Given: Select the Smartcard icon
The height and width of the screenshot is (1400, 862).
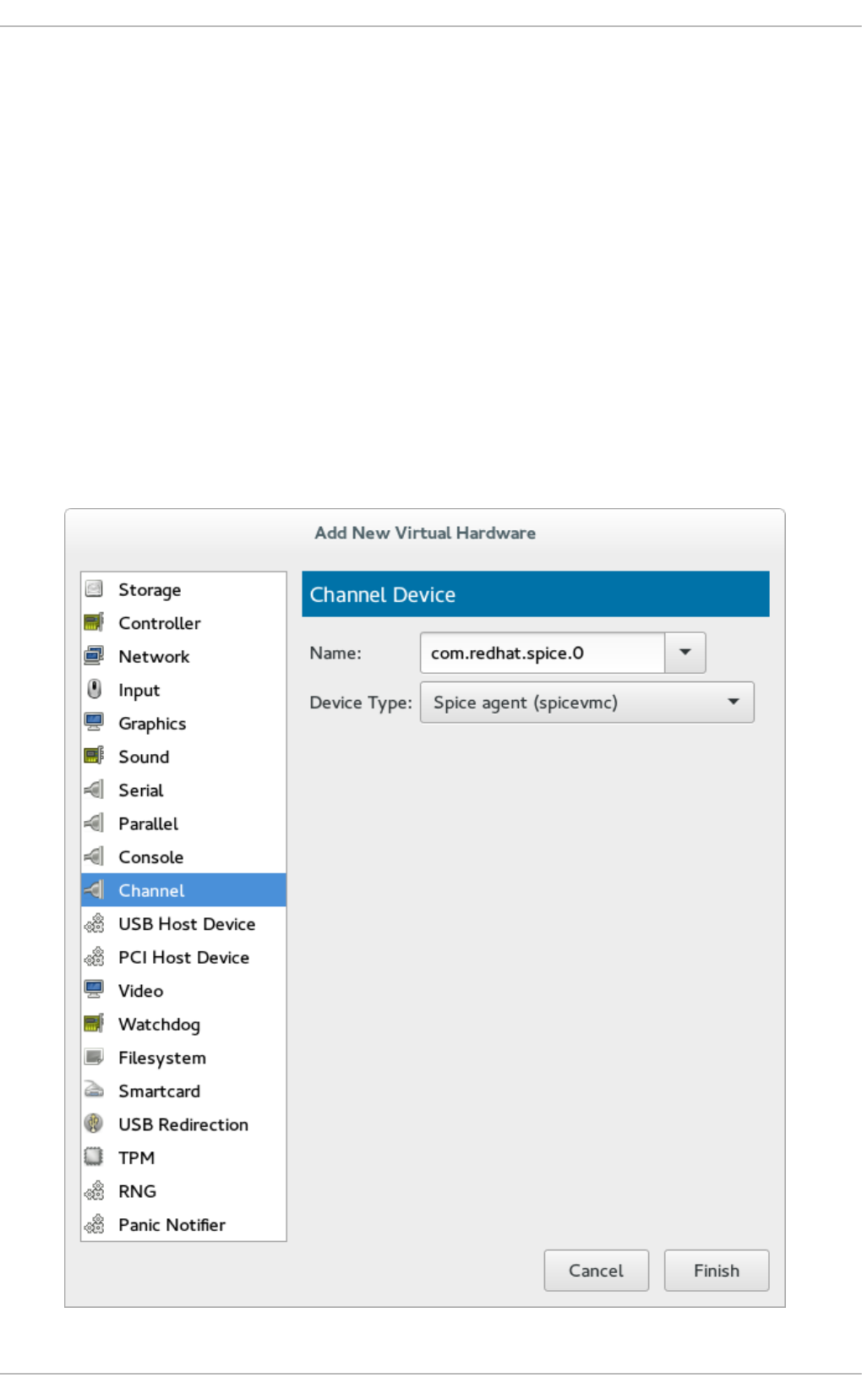Looking at the screenshot, I should pos(94,1090).
